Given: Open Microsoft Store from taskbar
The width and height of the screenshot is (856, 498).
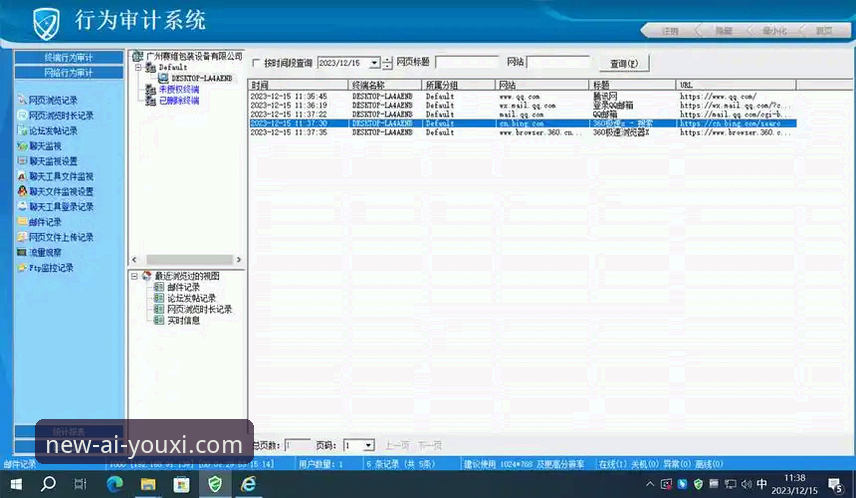Looking at the screenshot, I should 181,484.
